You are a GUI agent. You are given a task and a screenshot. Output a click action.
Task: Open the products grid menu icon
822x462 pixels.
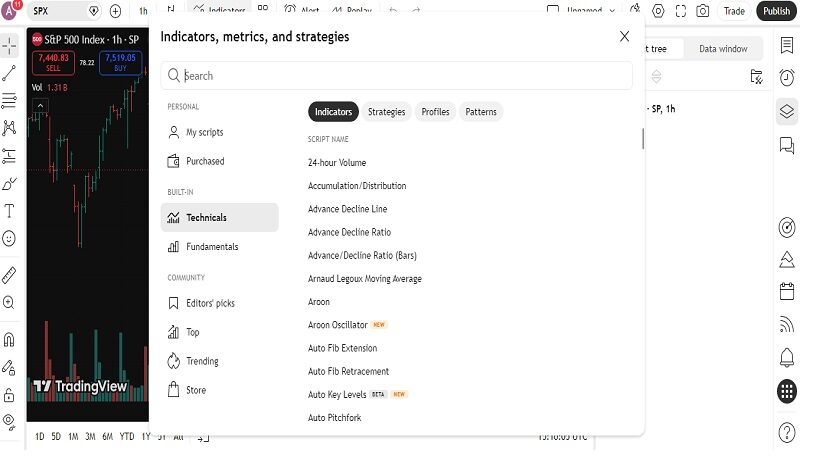coord(787,391)
